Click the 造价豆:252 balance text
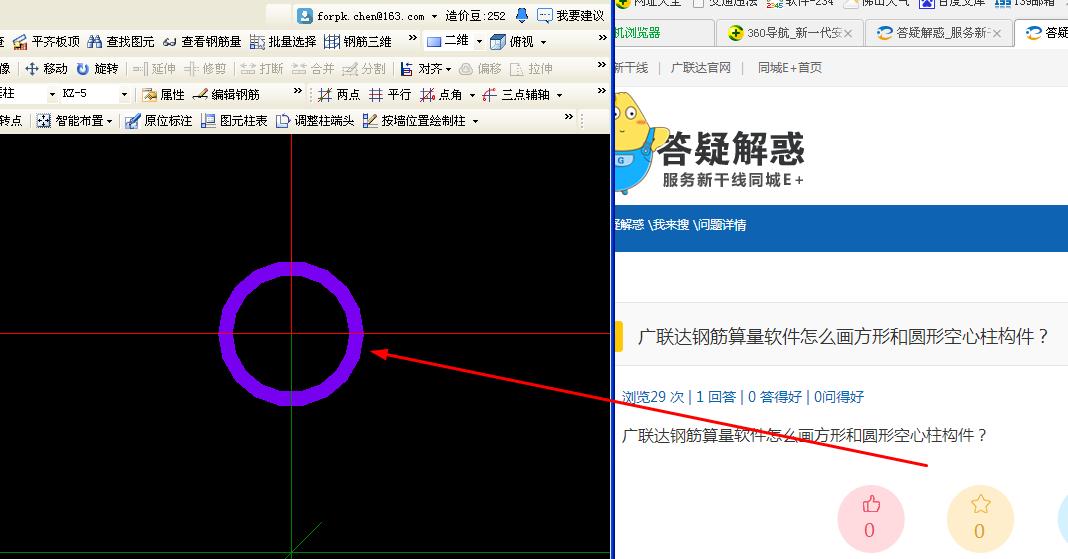1068x559 pixels. coord(475,16)
